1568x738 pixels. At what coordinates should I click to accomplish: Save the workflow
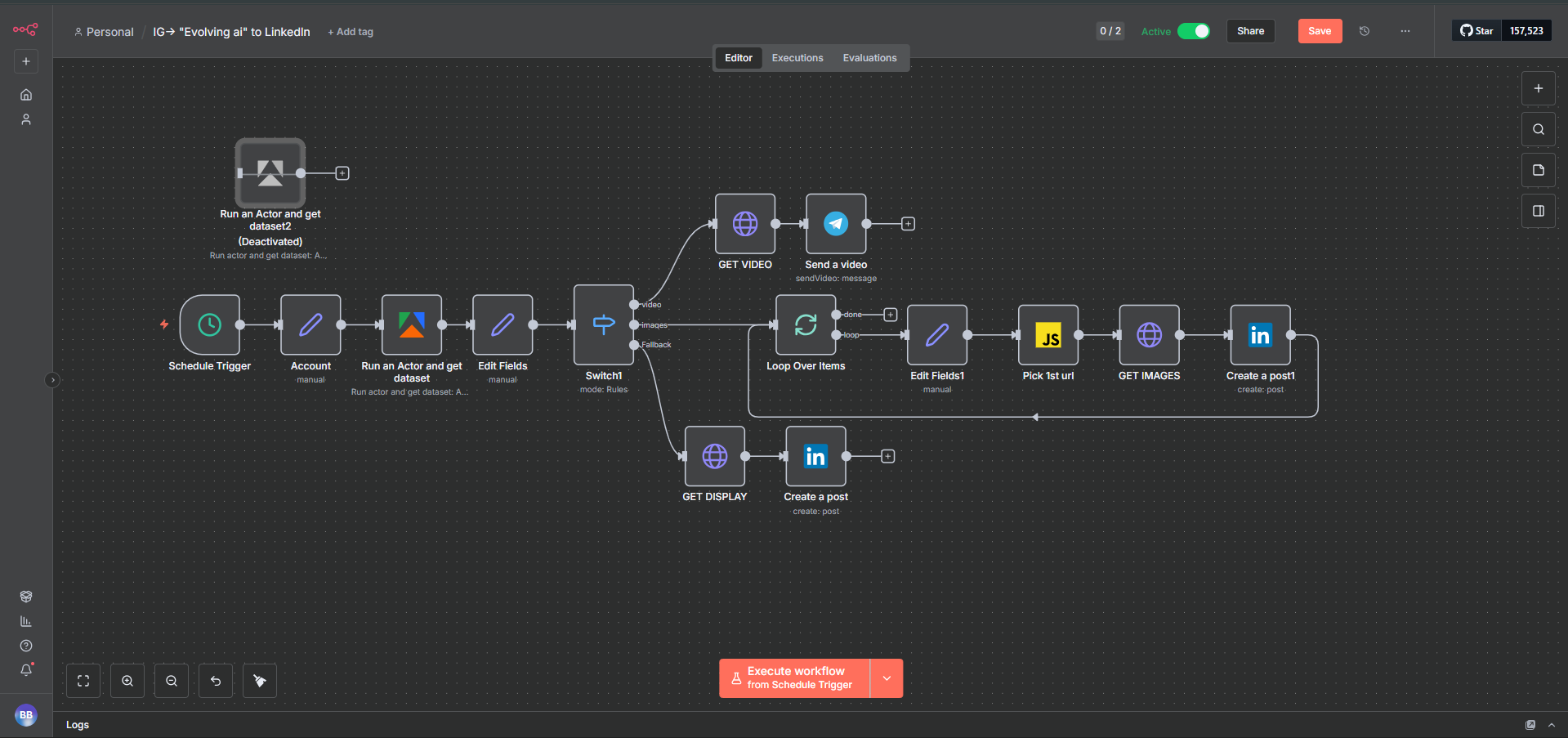(1320, 30)
